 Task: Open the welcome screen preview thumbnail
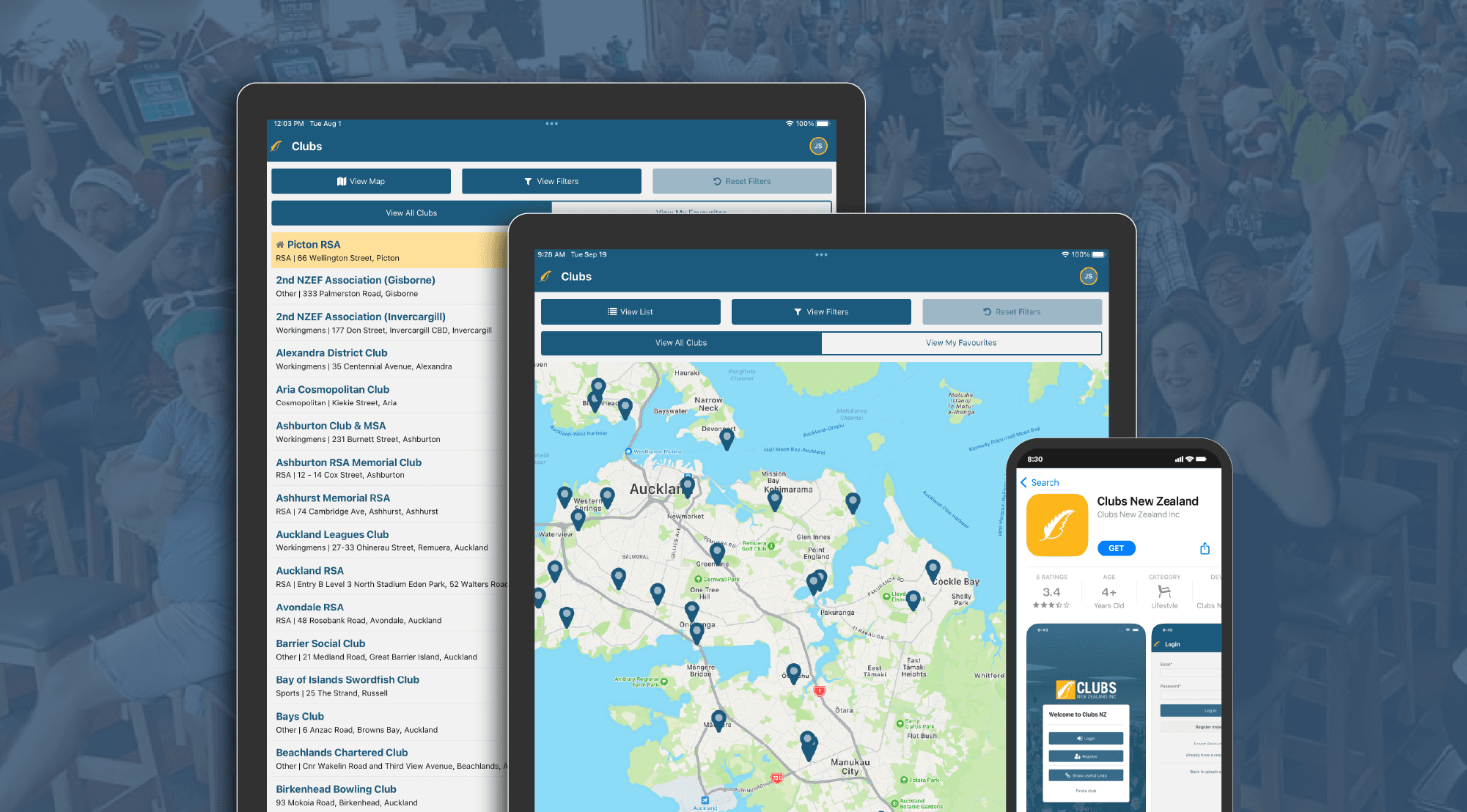click(1086, 717)
